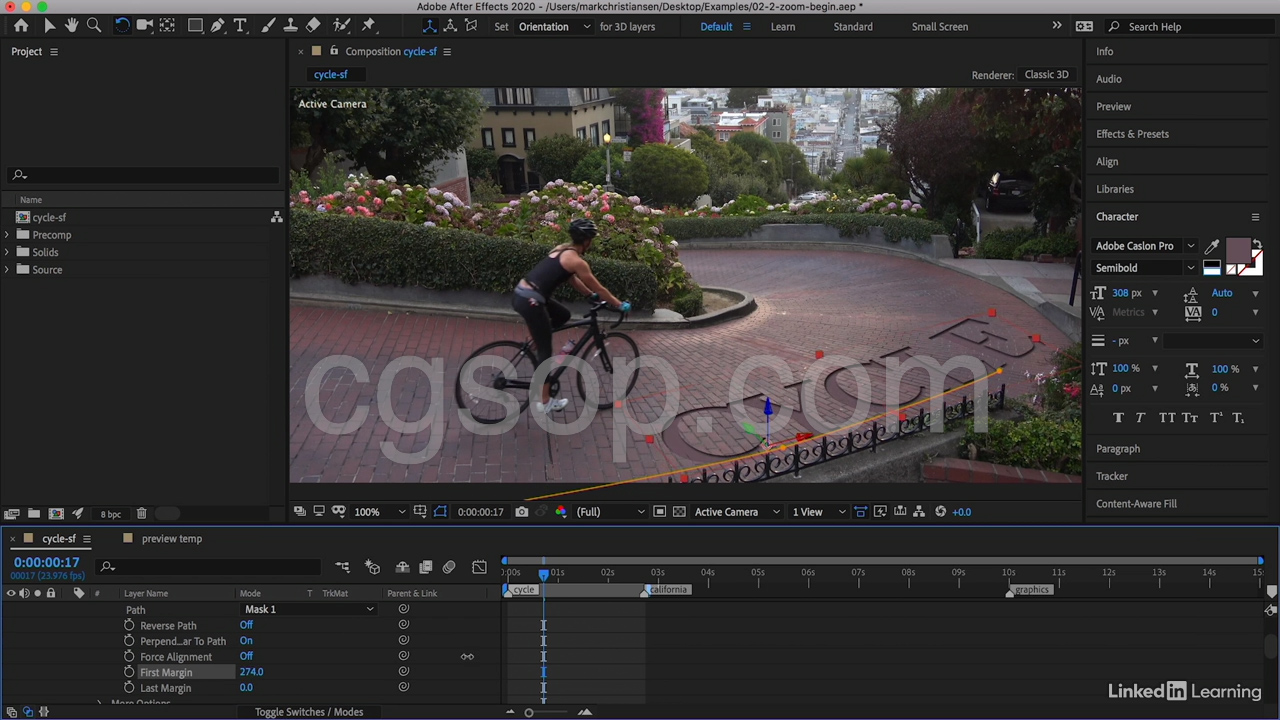Toggle Reverse Path stopwatch
This screenshot has width=1280, height=720.
pos(129,625)
